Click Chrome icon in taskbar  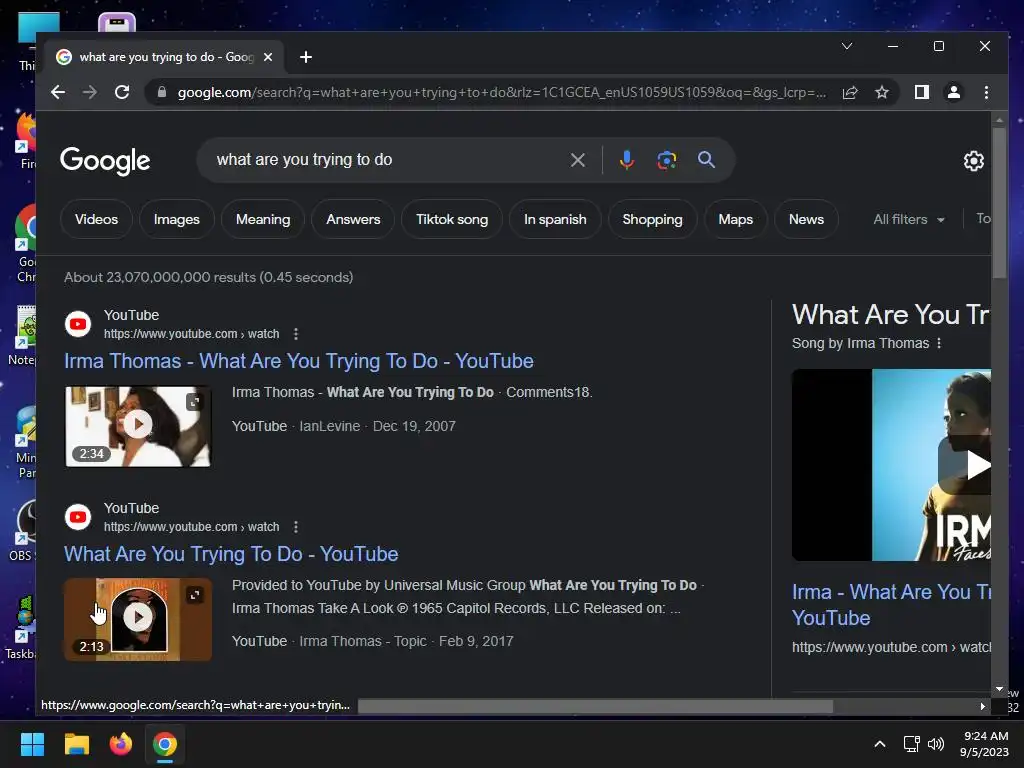165,744
